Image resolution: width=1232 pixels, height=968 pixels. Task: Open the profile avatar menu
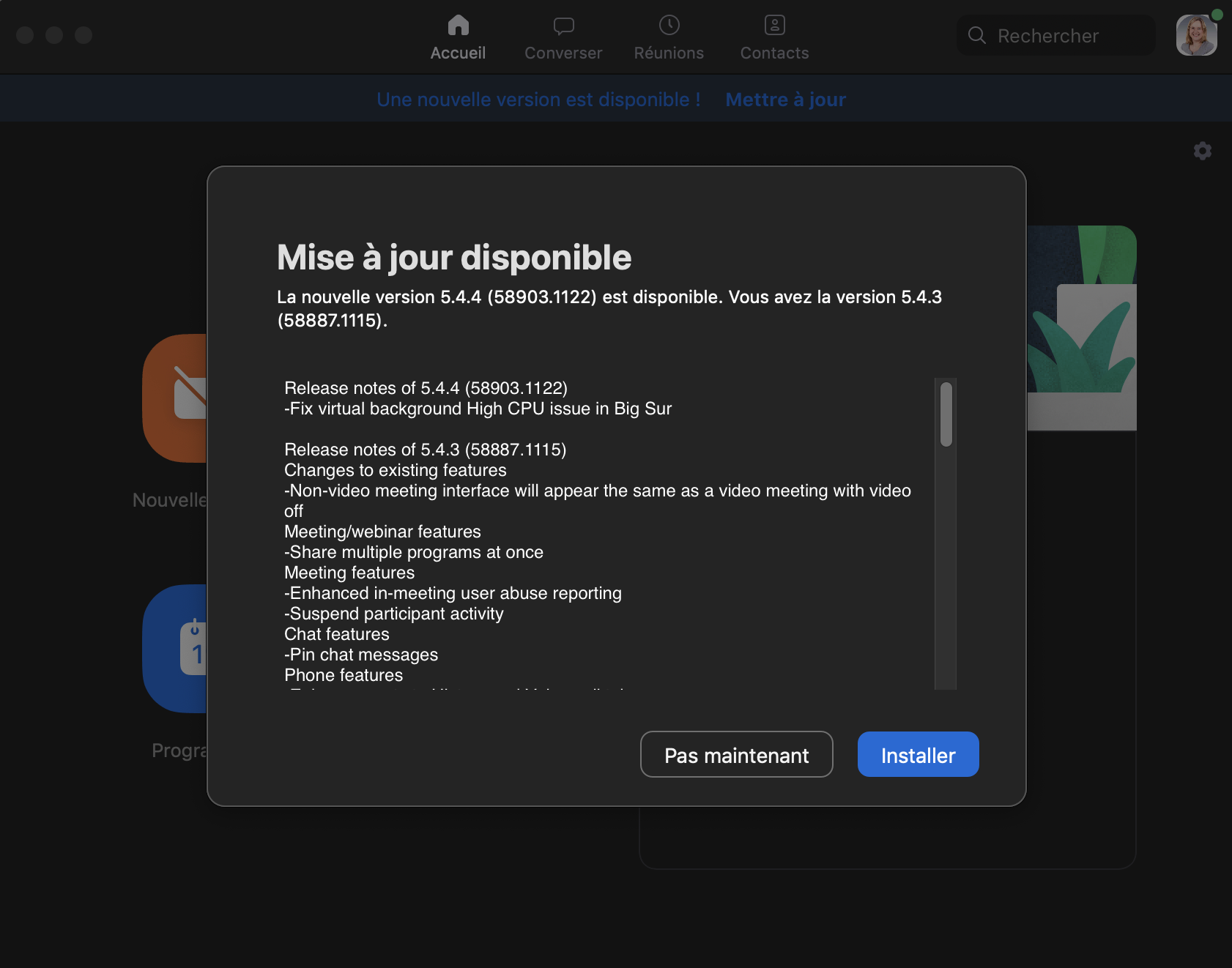tap(1196, 35)
